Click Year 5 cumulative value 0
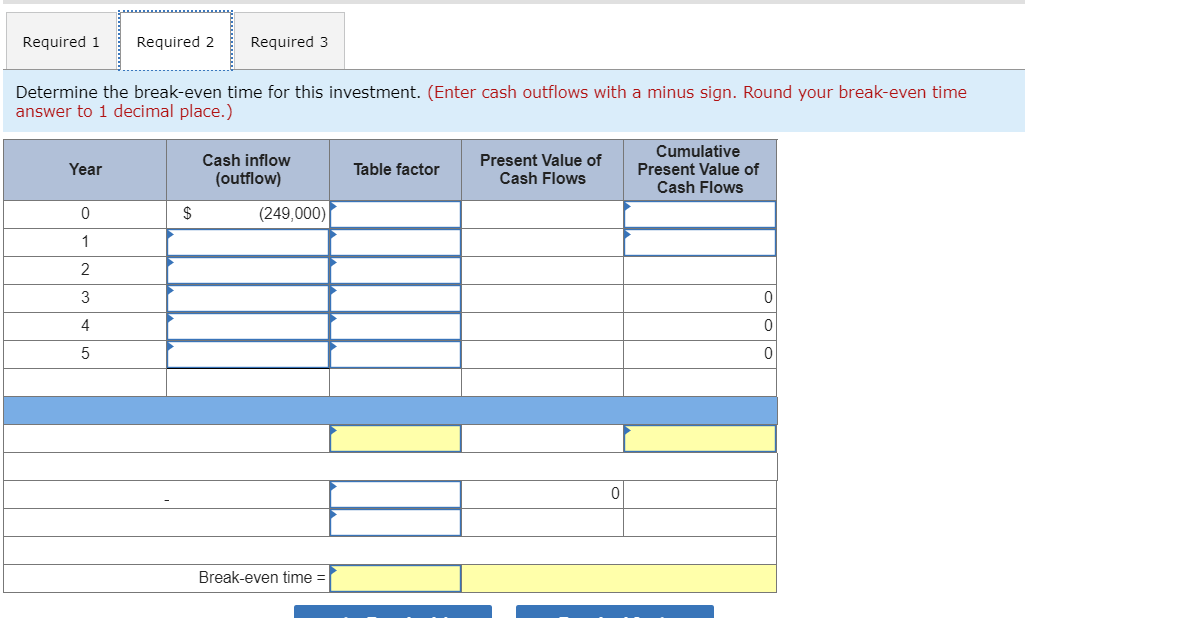This screenshot has height=618, width=1201. [x=767, y=354]
